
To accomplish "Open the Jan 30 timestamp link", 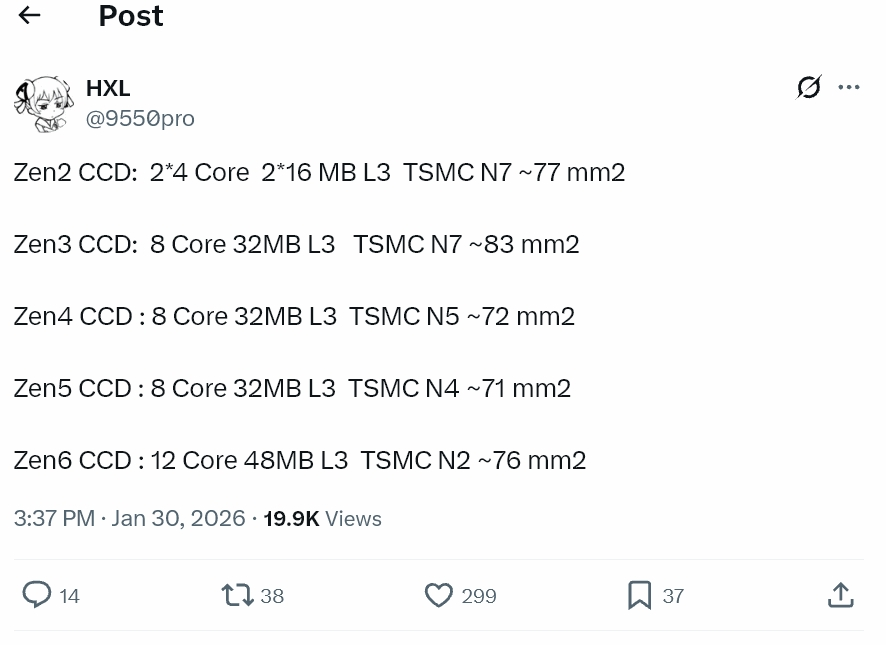I will (178, 518).
